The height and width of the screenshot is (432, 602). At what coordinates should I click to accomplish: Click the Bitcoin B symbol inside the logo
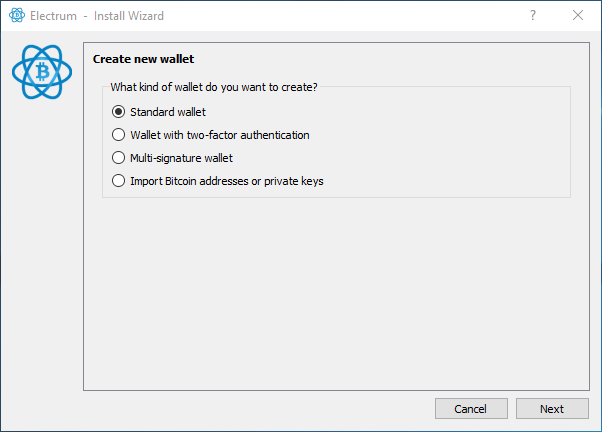click(42, 72)
